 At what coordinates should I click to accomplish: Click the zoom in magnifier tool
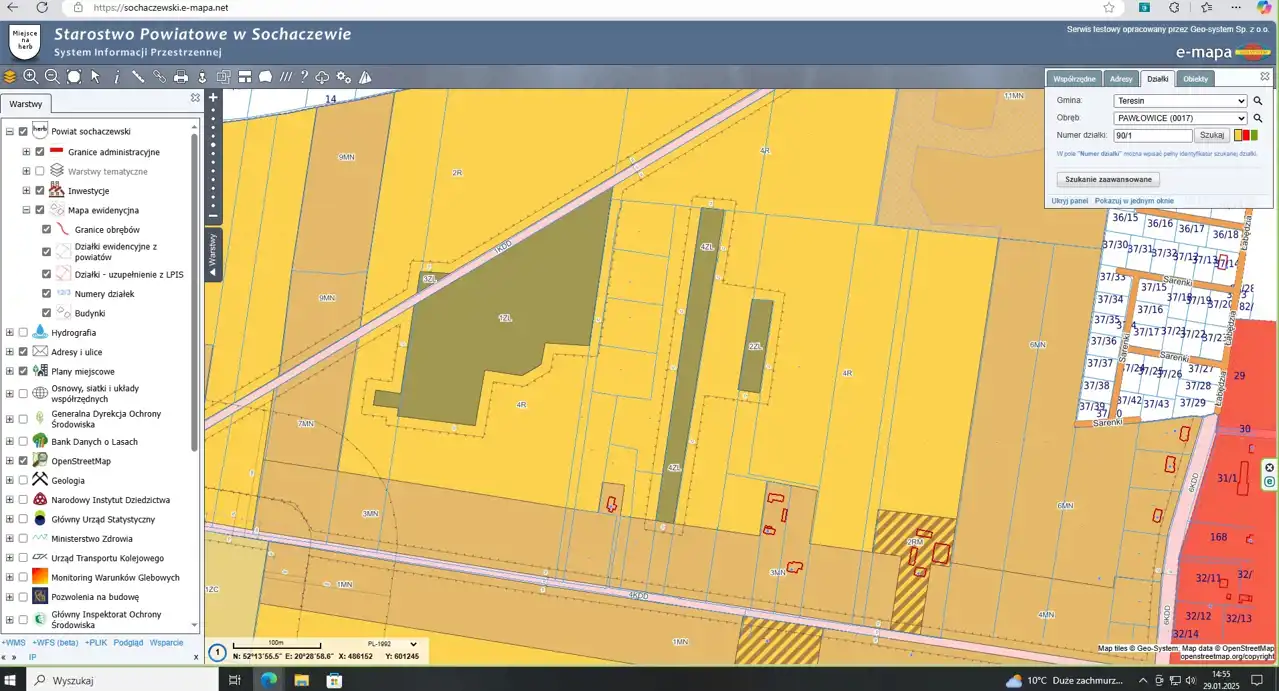pos(31,77)
